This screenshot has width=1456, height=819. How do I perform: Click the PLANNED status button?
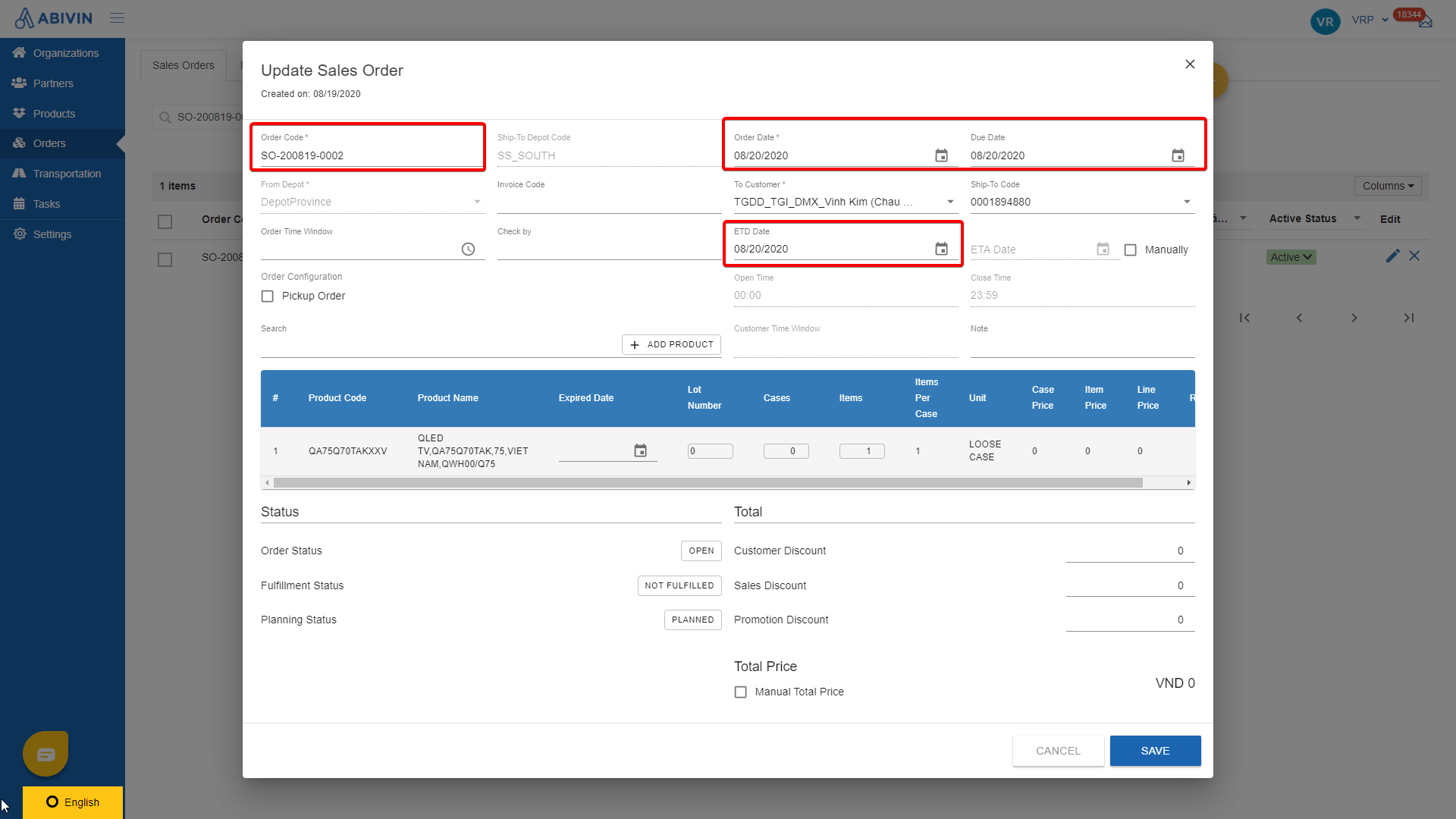692,620
